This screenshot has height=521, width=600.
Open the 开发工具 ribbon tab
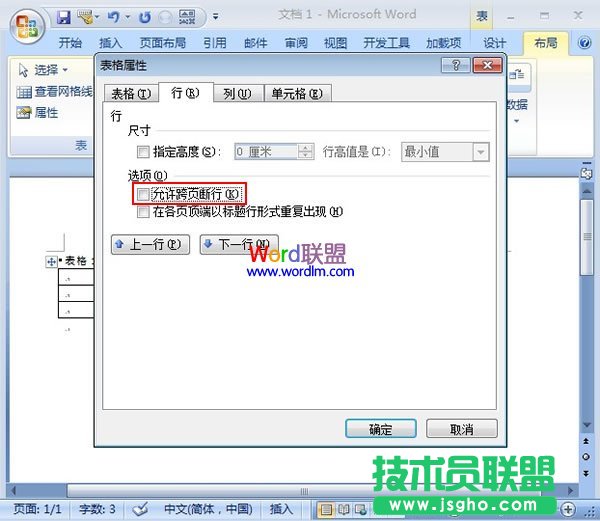click(386, 42)
